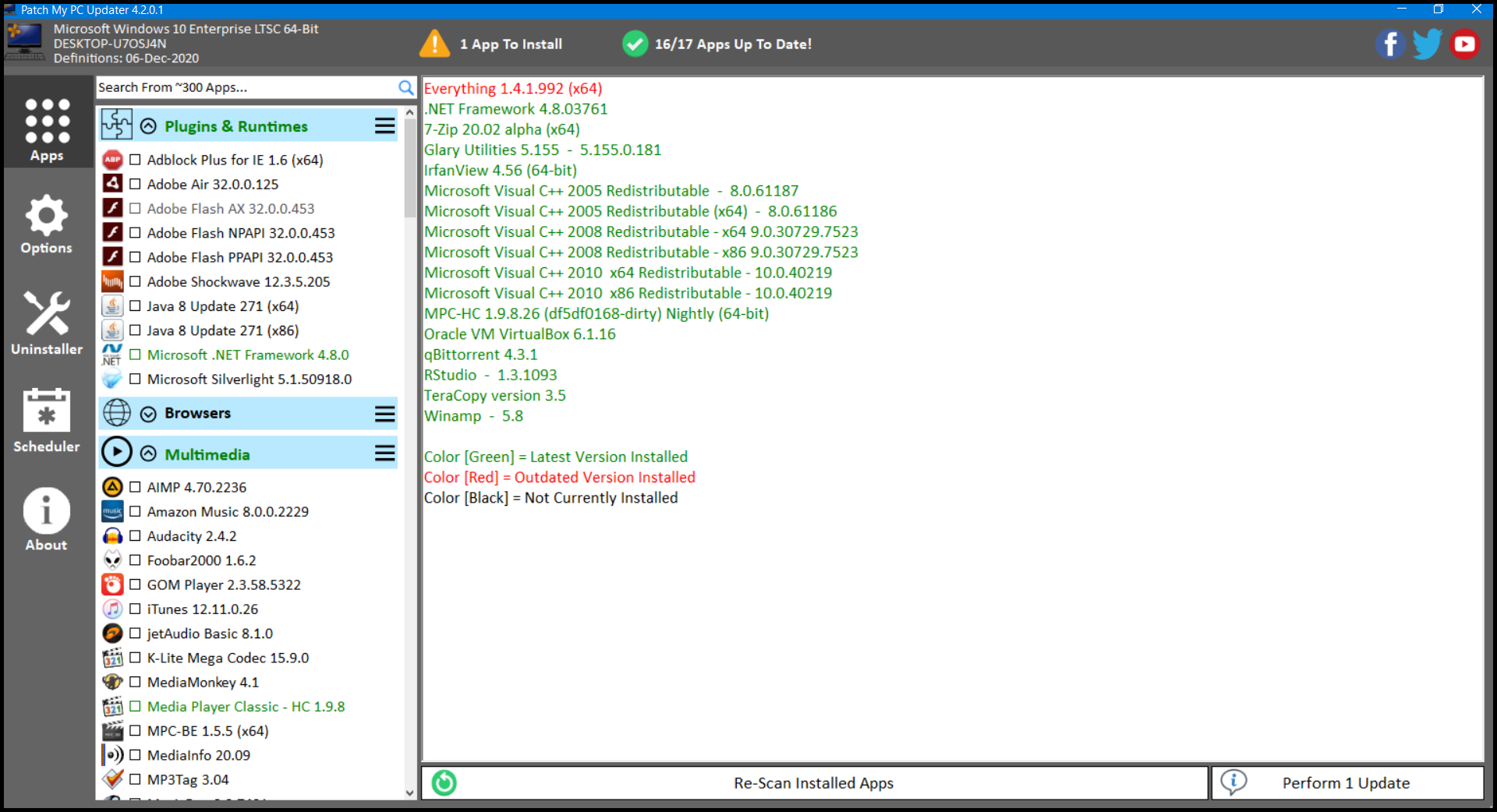The height and width of the screenshot is (812, 1497).
Task: Click the Adblock Plus ABP icon
Action: (112, 160)
